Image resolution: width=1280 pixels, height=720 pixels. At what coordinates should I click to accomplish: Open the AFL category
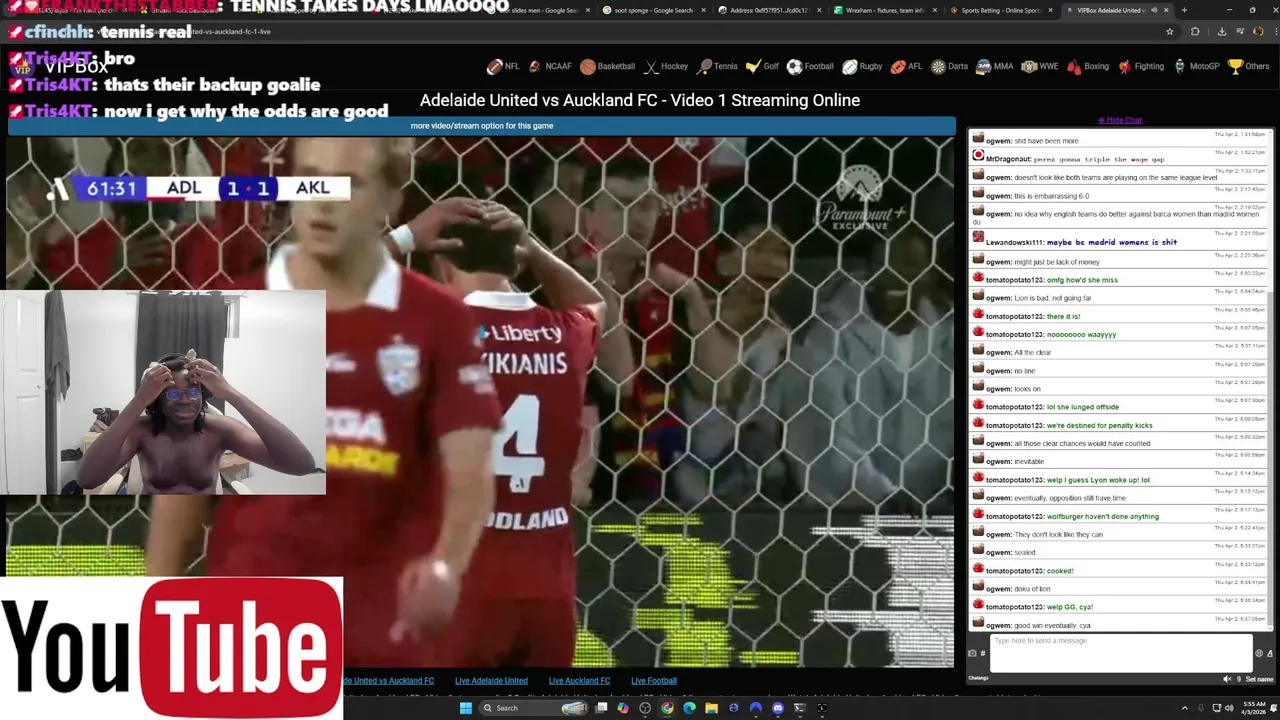point(906,67)
